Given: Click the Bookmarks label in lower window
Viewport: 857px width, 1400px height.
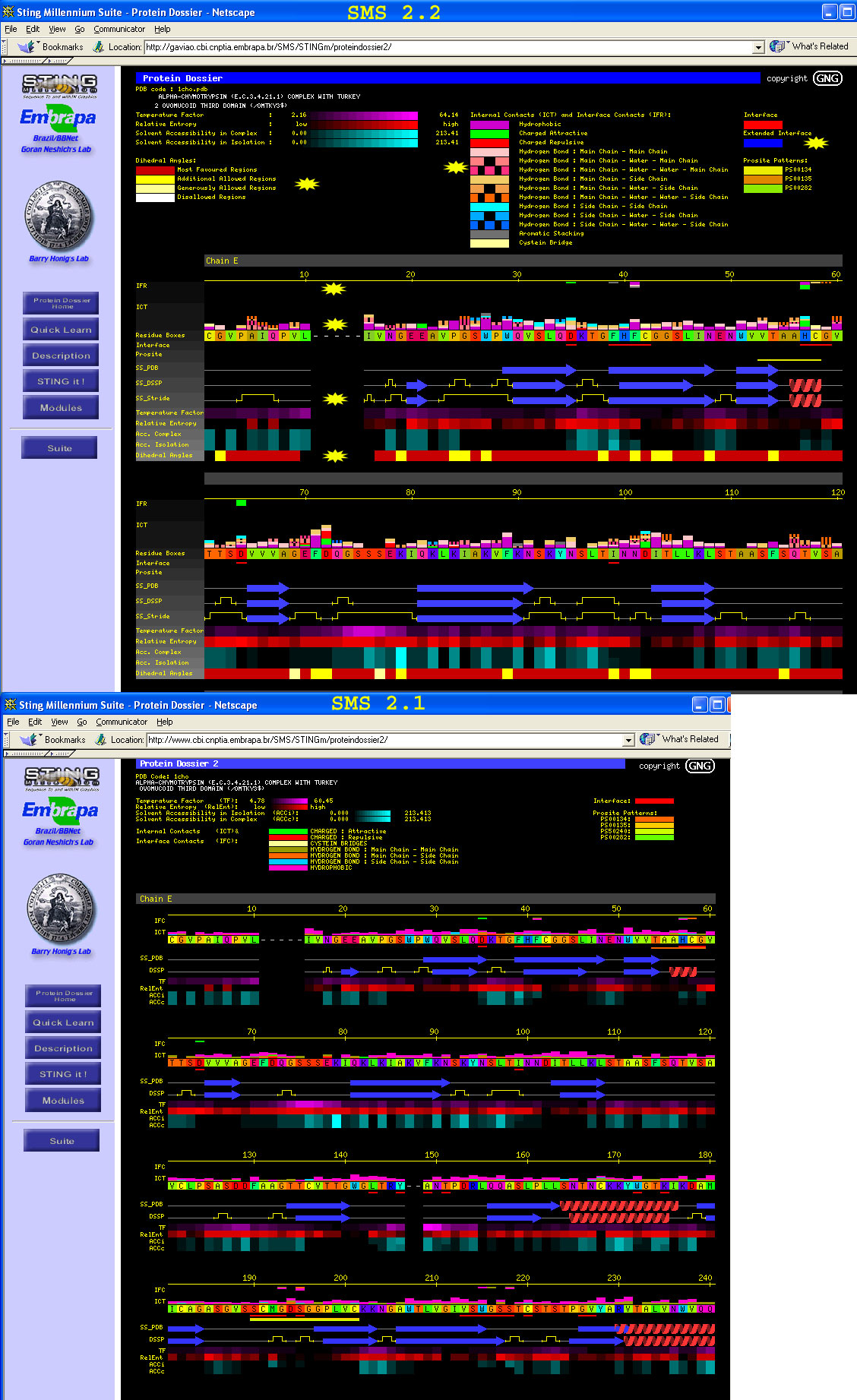Looking at the screenshot, I should (x=65, y=740).
